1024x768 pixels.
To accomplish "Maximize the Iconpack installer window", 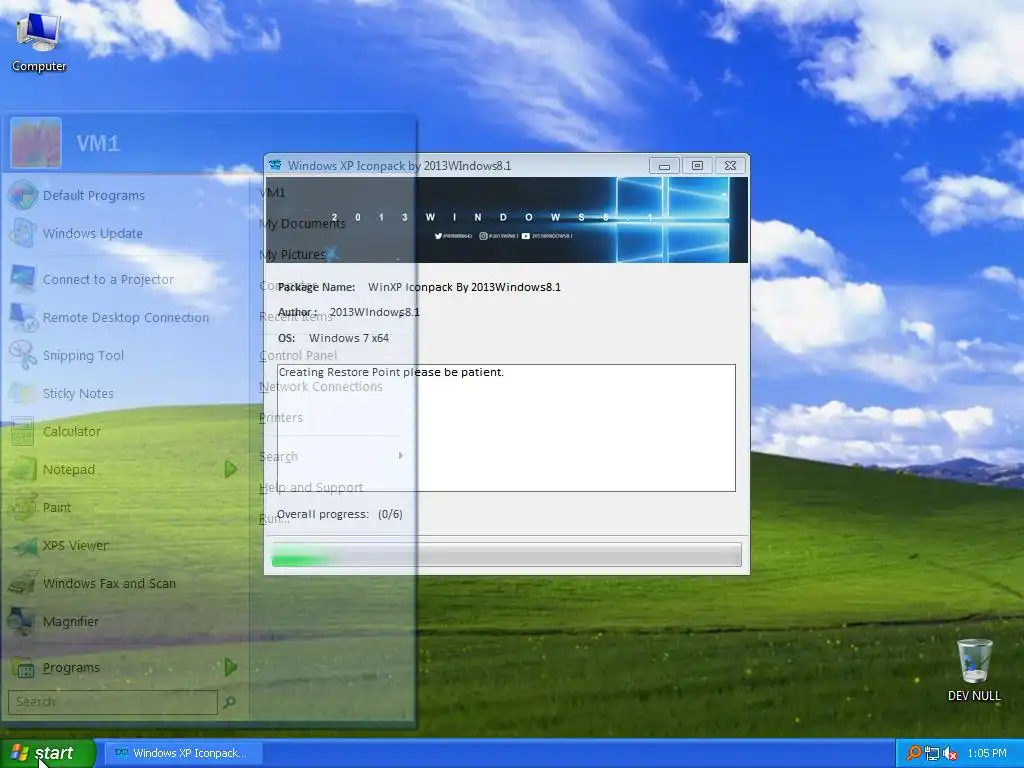I will pyautogui.click(x=697, y=166).
